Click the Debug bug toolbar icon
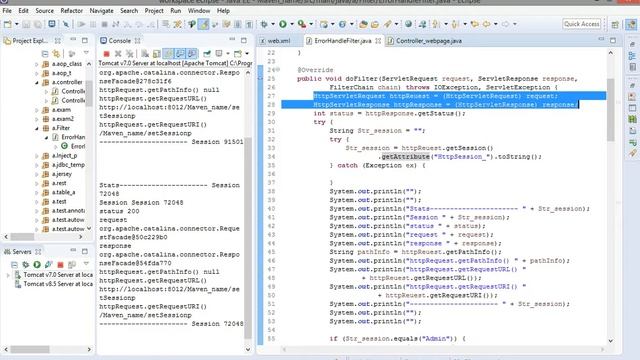 (264, 24)
